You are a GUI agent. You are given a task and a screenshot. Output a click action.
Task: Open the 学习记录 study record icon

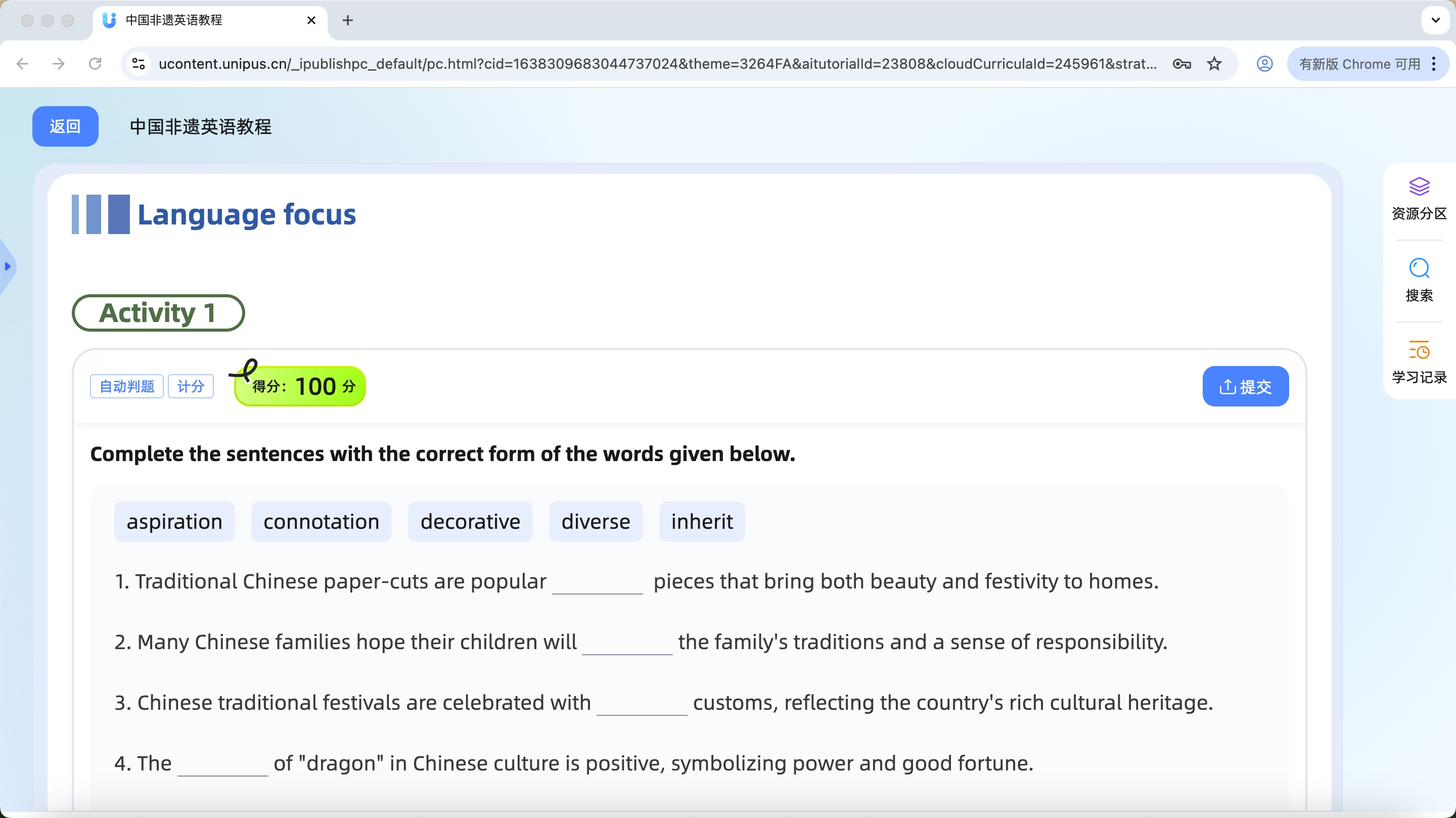tap(1419, 351)
